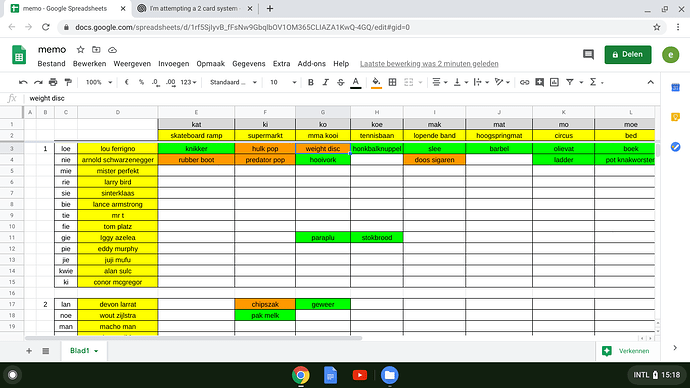Switch to 'I'm attempting a 2 card system' tab
This screenshot has width=690, height=388.
coord(194,8)
